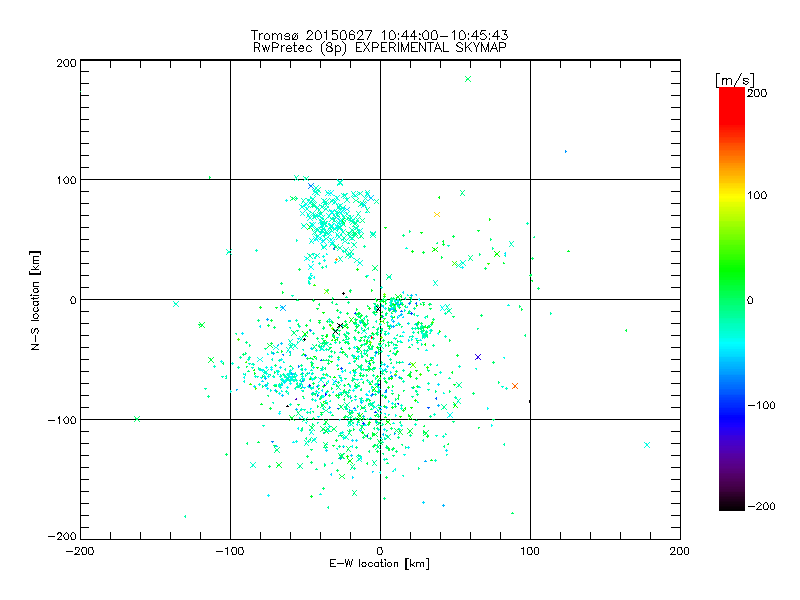Click the green X marker at far left on -100 line
Image resolution: width=800 pixels, height=600 pixels.
tap(137, 419)
